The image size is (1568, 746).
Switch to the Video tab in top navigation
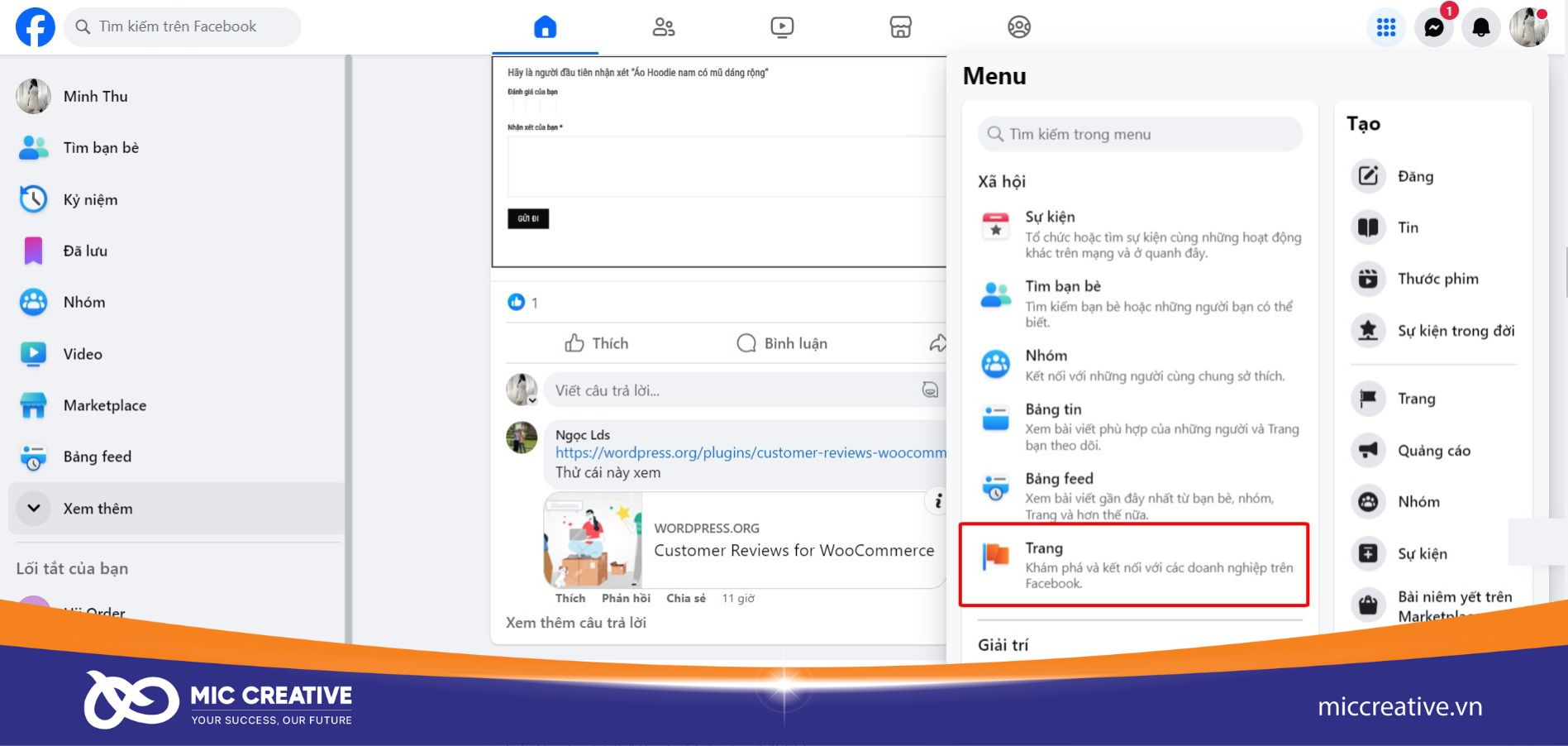[x=781, y=27]
